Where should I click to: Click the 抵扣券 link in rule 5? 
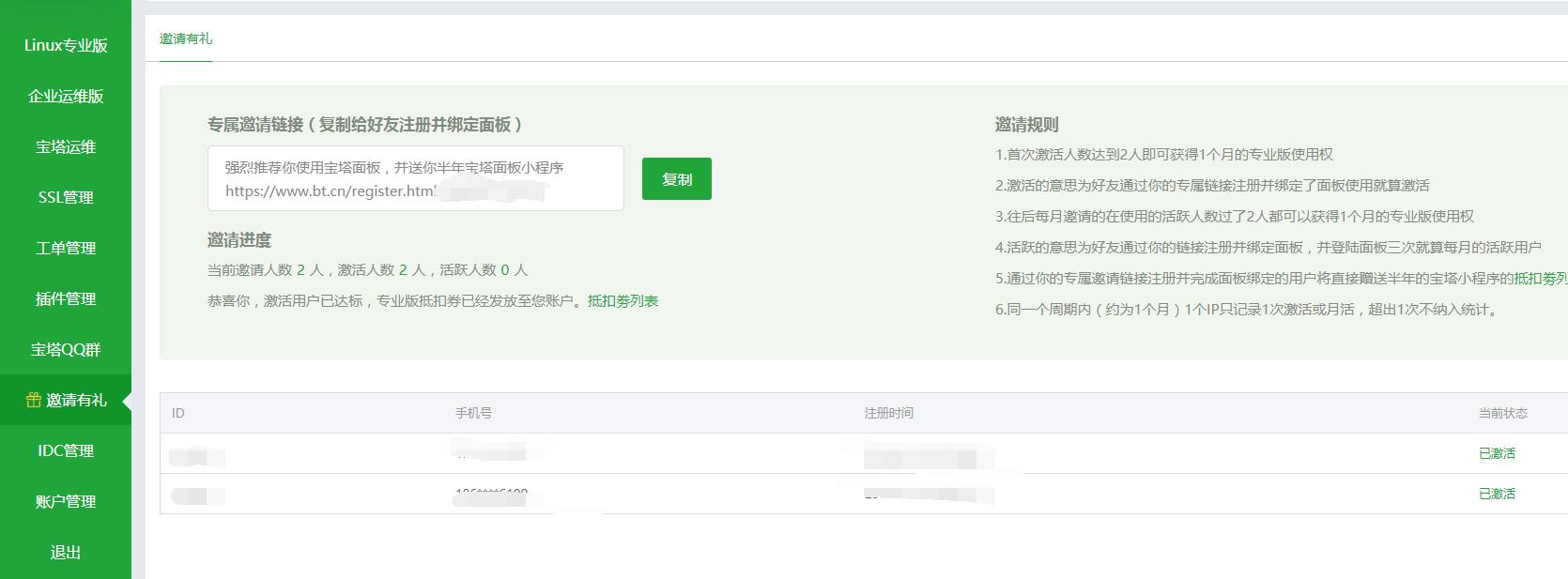(1540, 278)
